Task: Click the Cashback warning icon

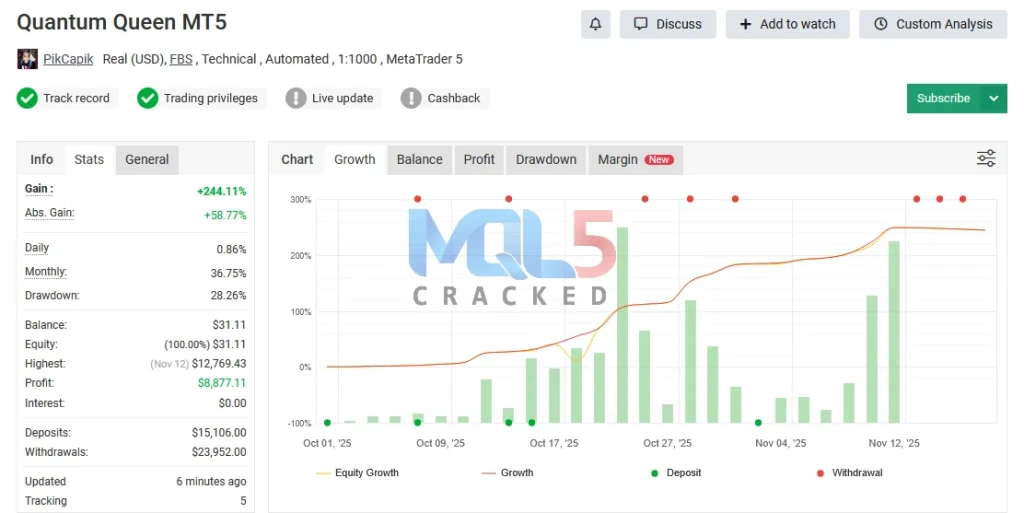Action: (411, 98)
